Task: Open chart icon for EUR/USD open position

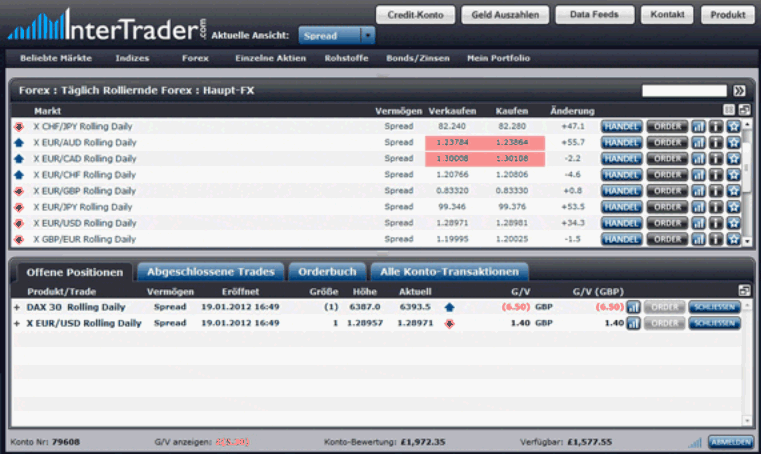Action: pyautogui.click(x=633, y=323)
